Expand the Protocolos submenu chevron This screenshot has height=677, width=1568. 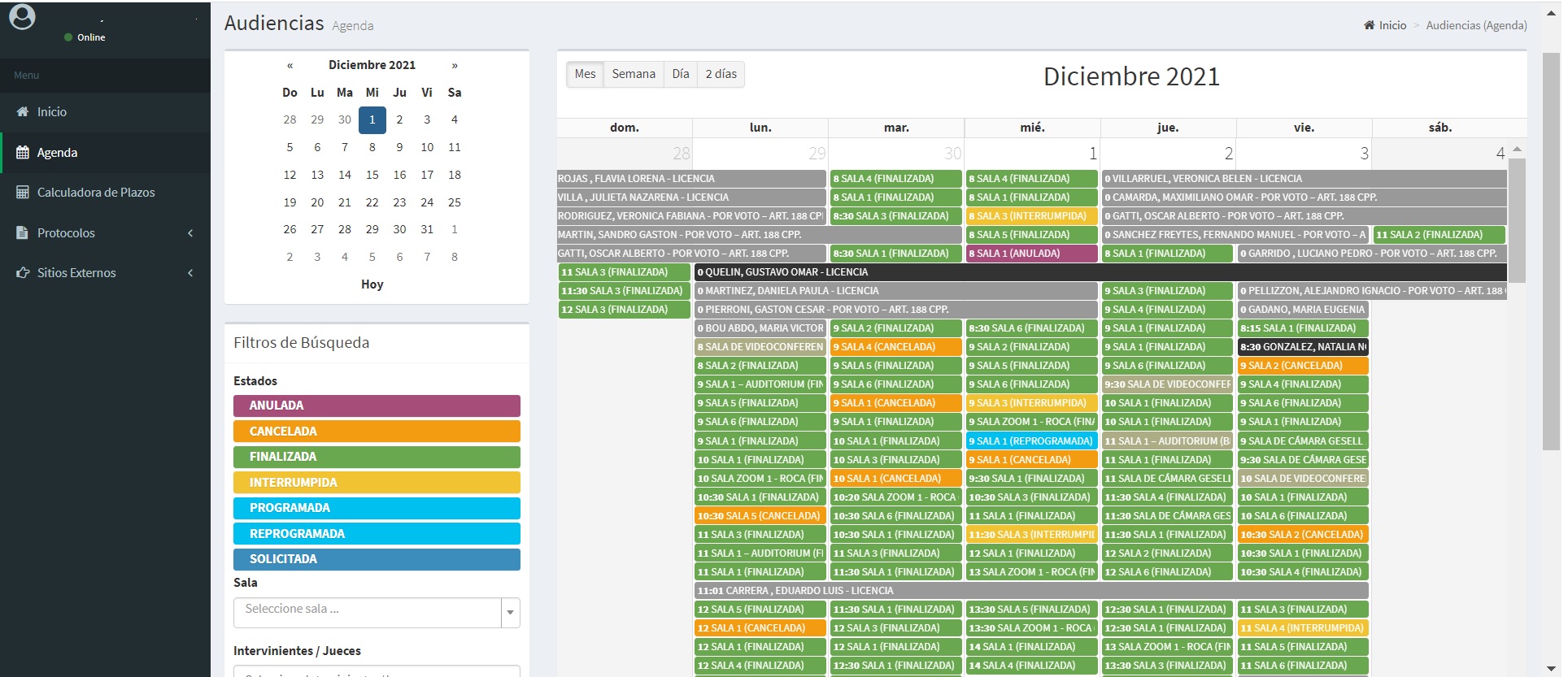(x=190, y=233)
